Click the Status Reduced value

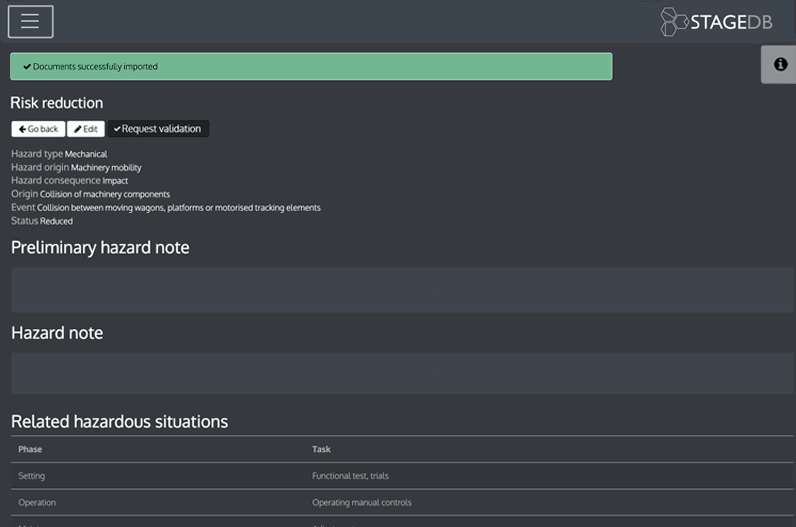[x=56, y=221]
